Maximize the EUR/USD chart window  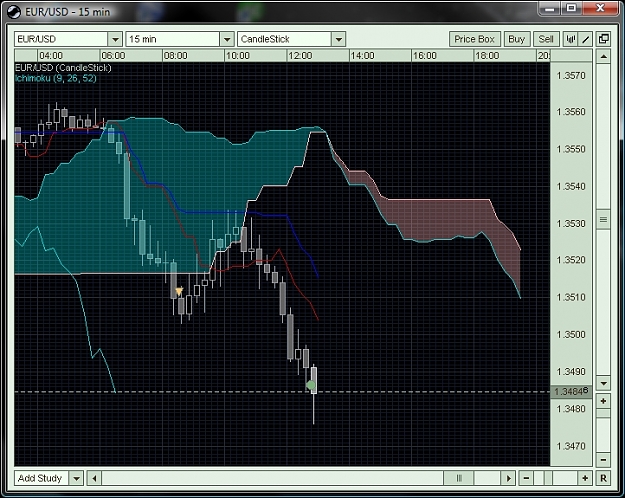pos(572,8)
